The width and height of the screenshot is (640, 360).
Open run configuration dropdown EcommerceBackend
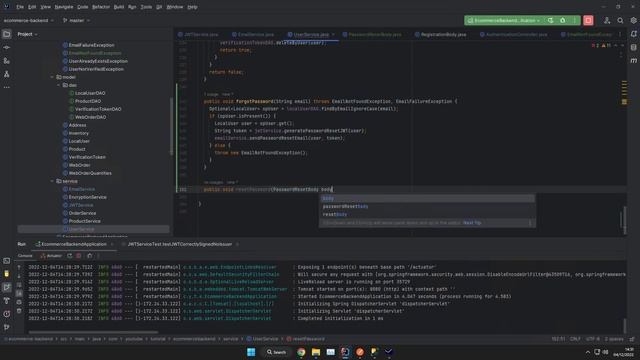point(505,20)
